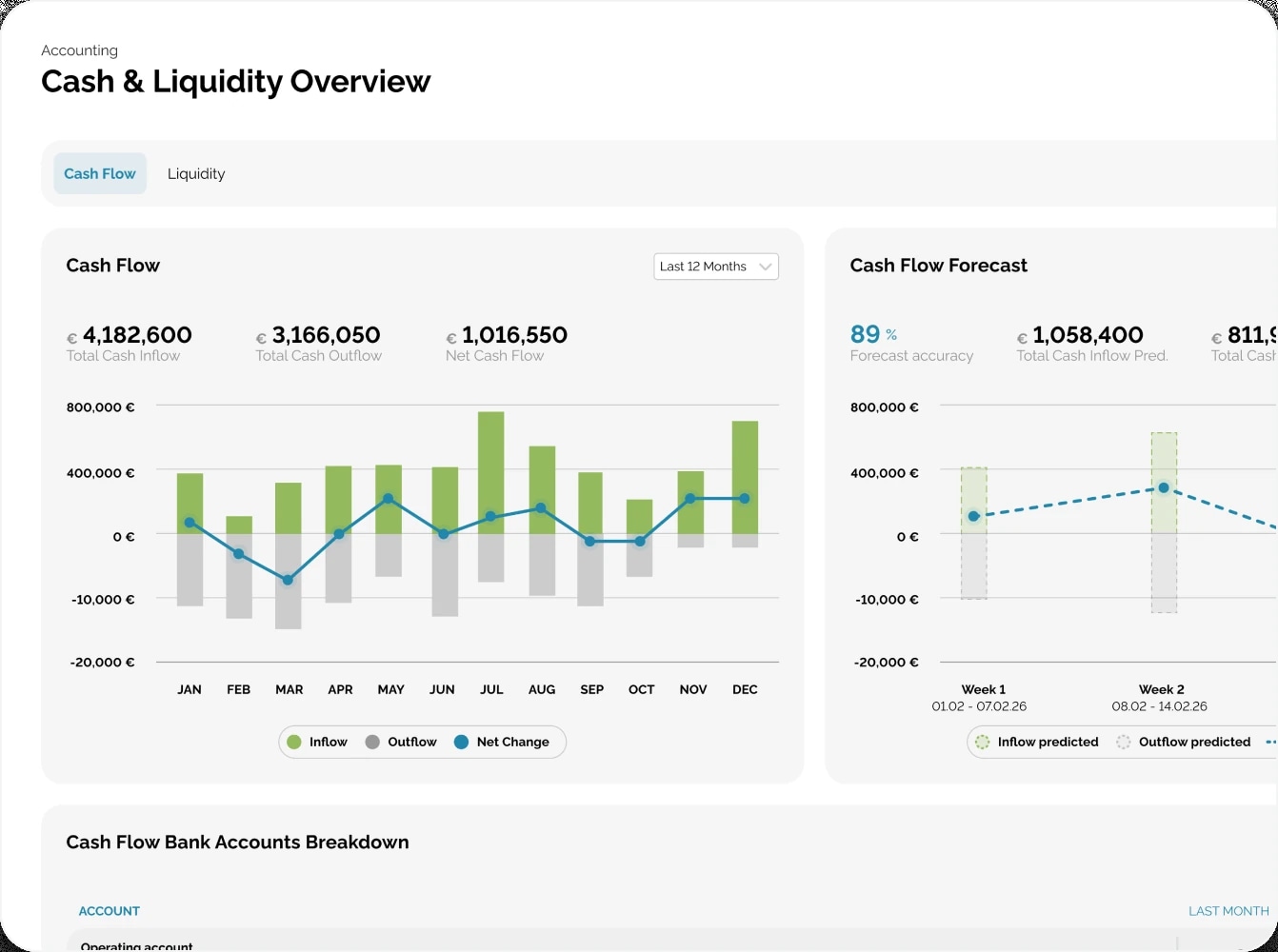Select the Week 2 predicted inflow bar
The image size is (1278, 952).
pyautogui.click(x=1164, y=483)
